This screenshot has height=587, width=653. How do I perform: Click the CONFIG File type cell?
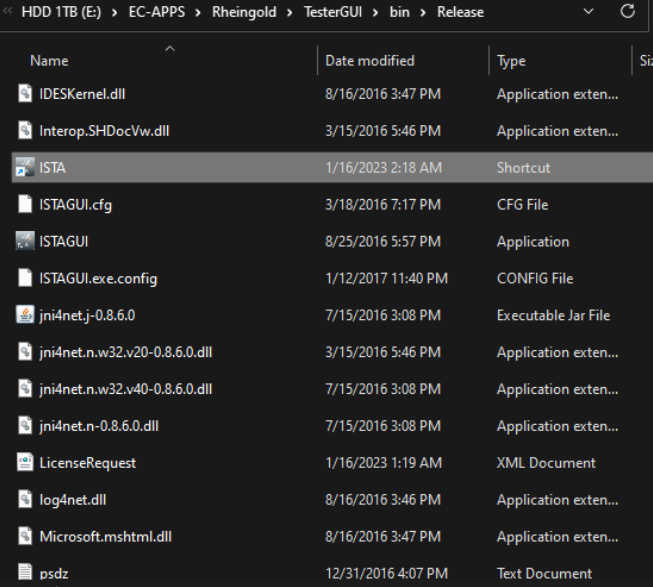pyautogui.click(x=535, y=279)
